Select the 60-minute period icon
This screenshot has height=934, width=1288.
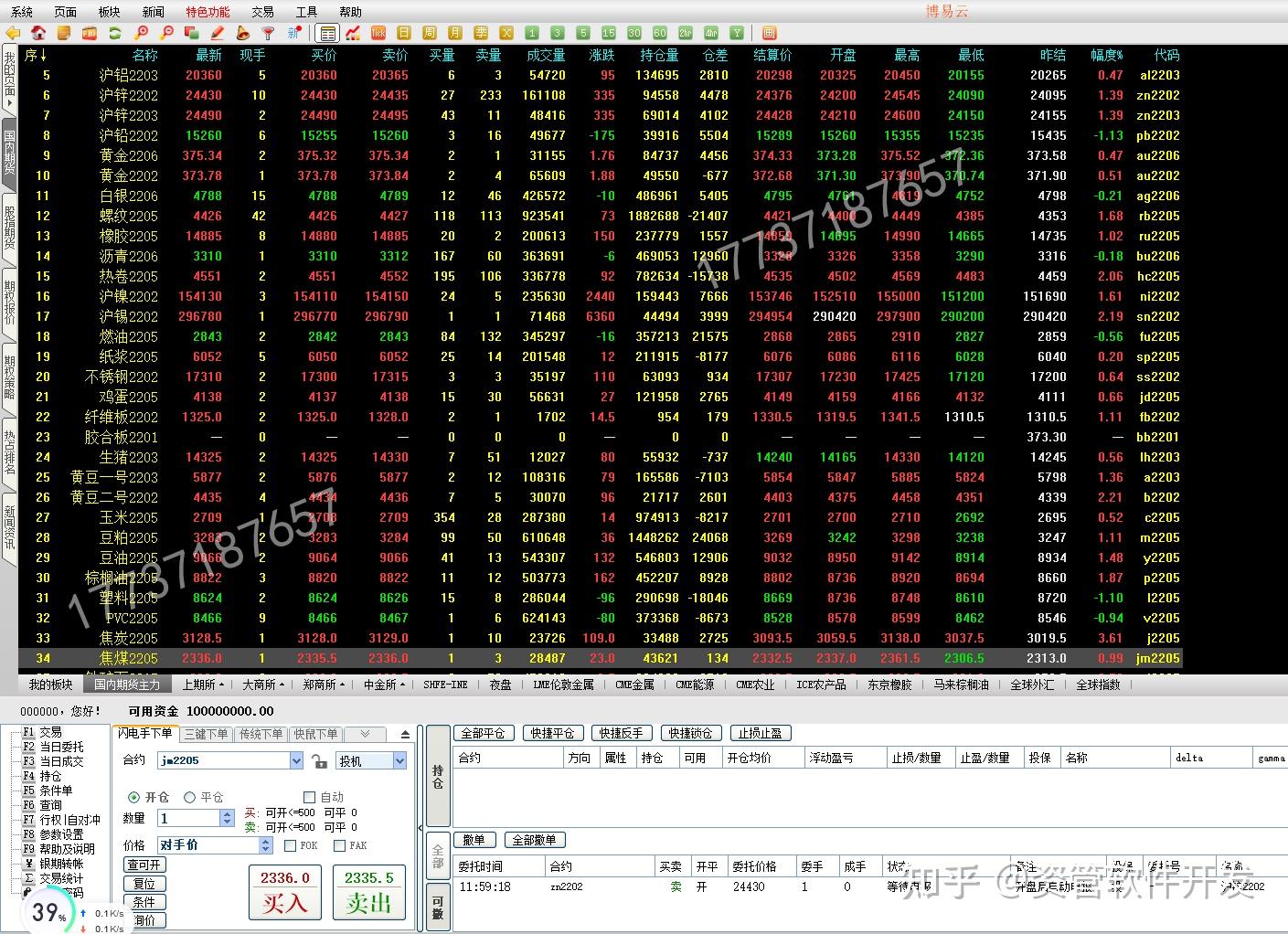(660, 33)
